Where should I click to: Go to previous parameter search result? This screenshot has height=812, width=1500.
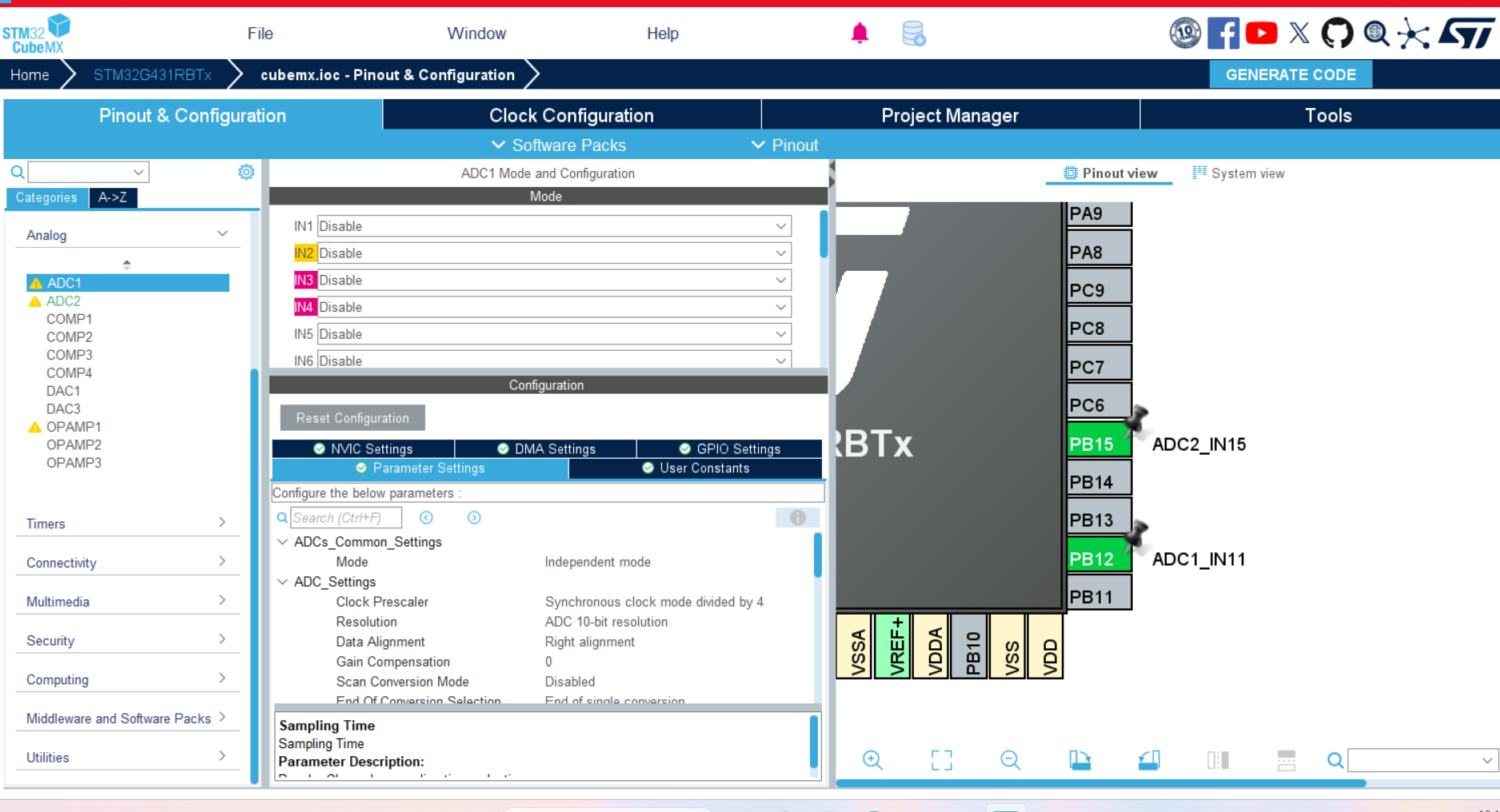coord(426,518)
